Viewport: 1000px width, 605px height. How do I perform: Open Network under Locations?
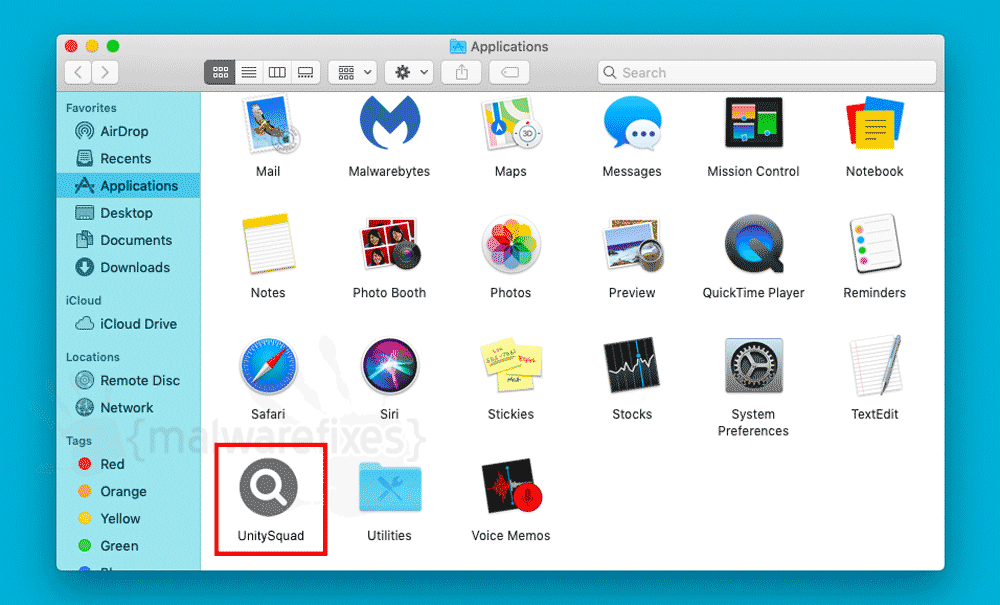(x=128, y=408)
